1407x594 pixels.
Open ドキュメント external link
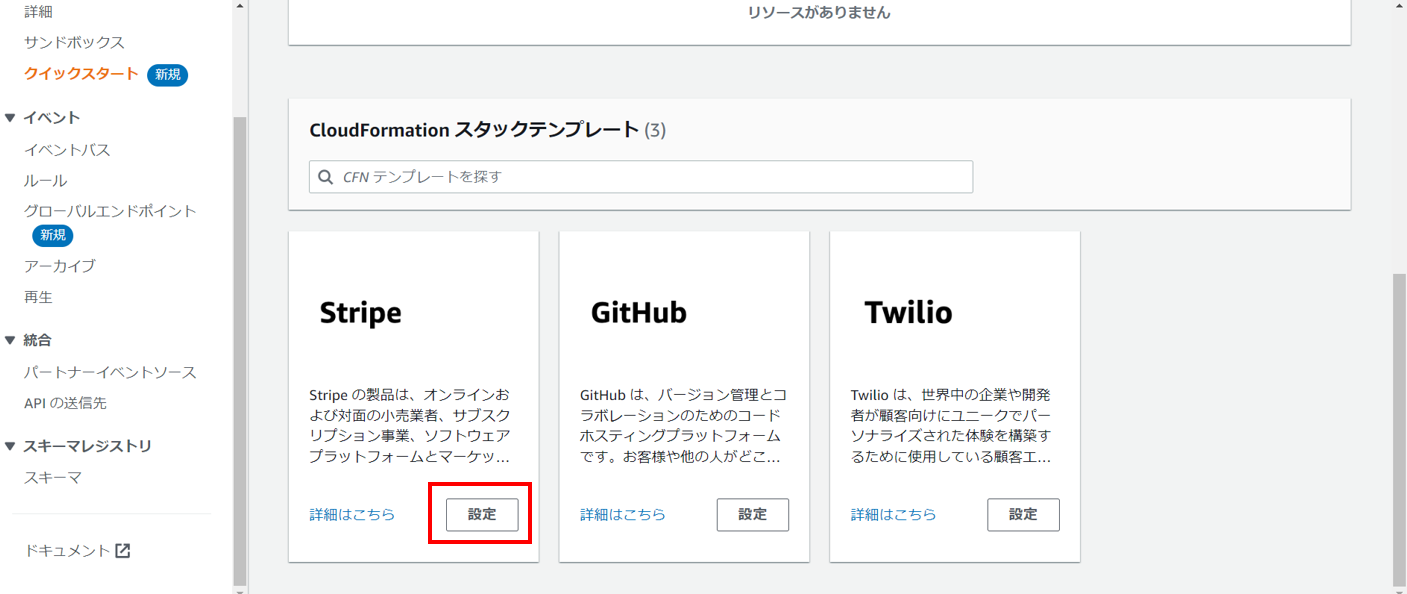click(77, 551)
